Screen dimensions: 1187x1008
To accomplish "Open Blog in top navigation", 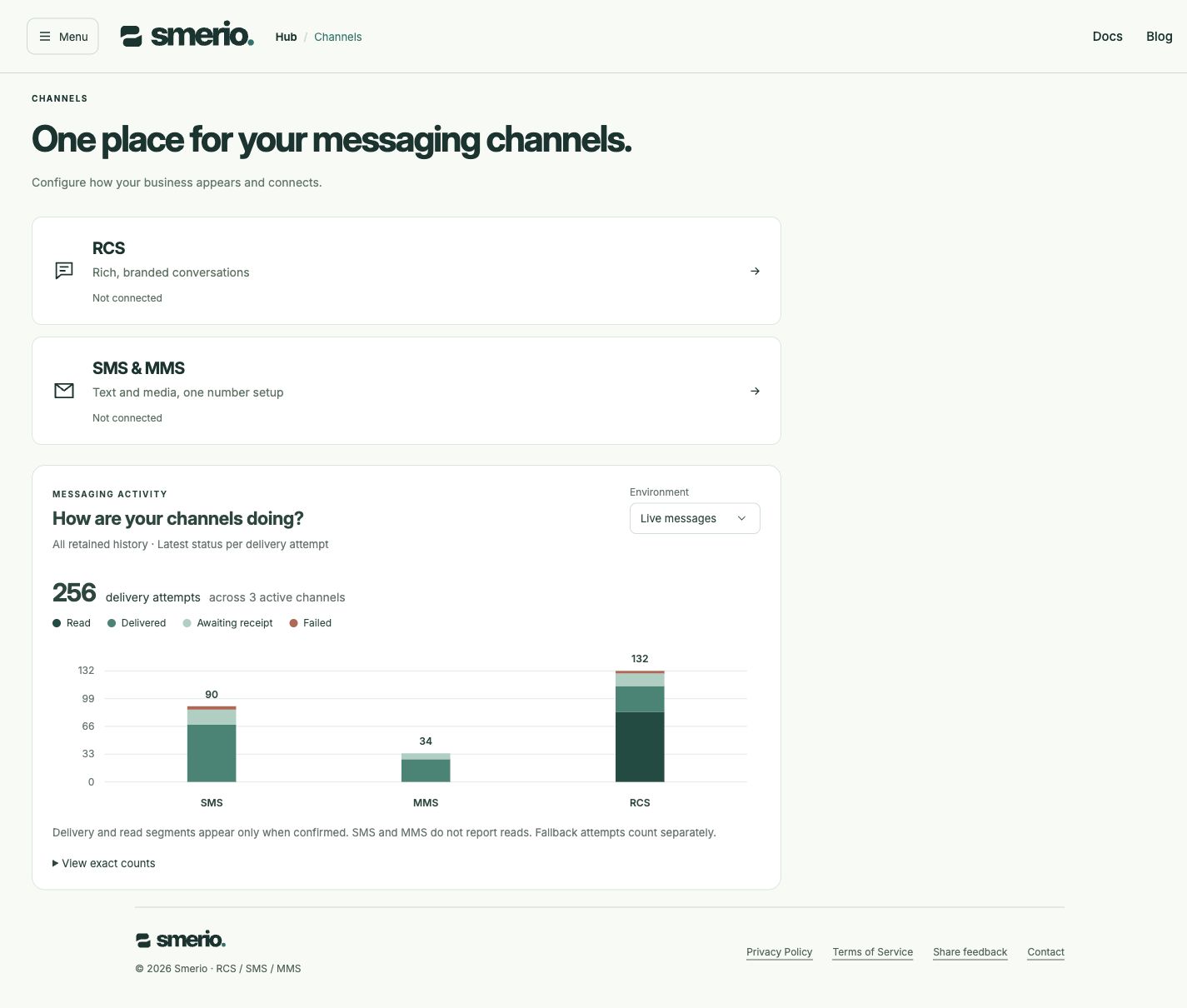I will point(1159,36).
